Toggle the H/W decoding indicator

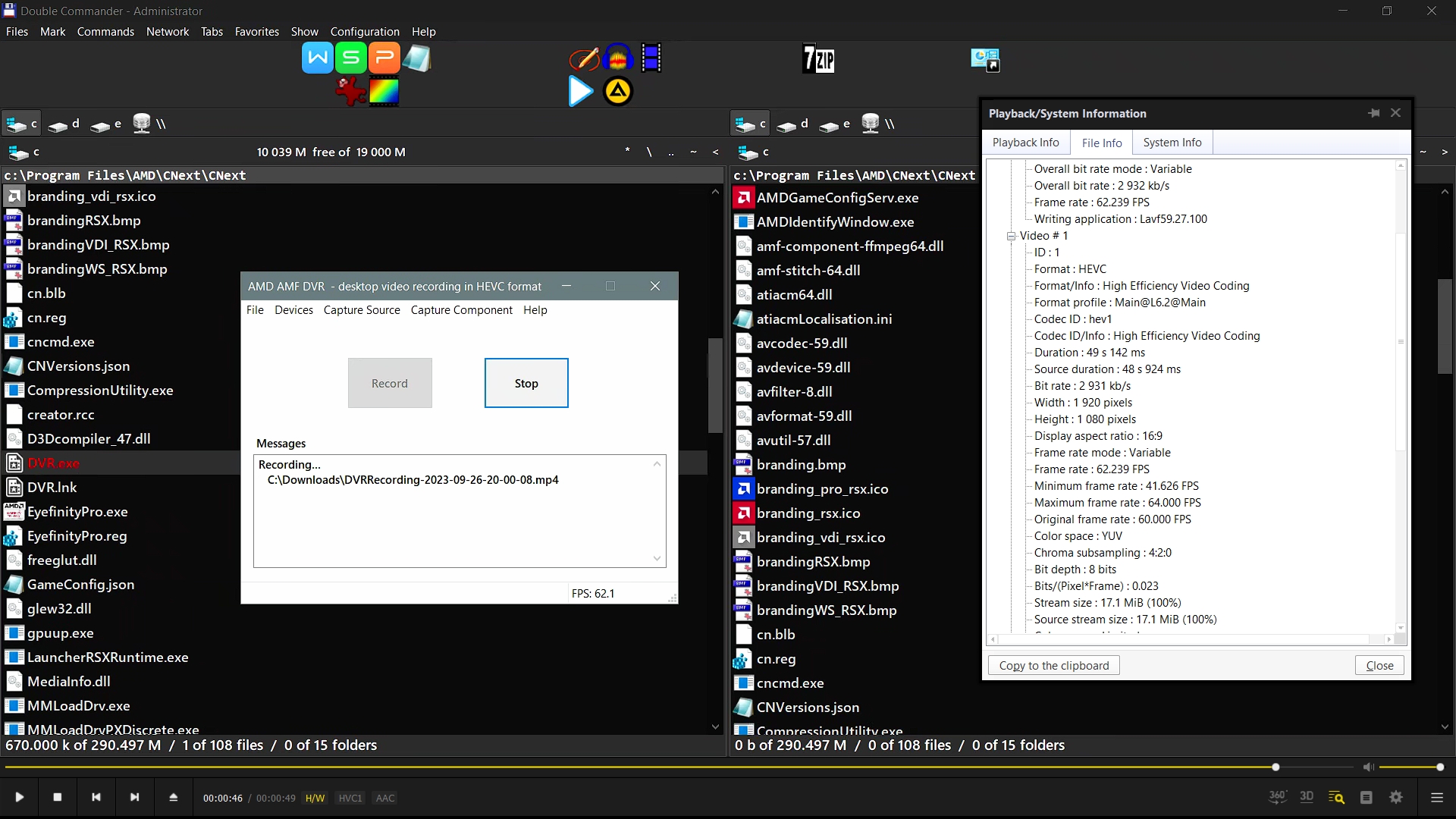tap(314, 798)
